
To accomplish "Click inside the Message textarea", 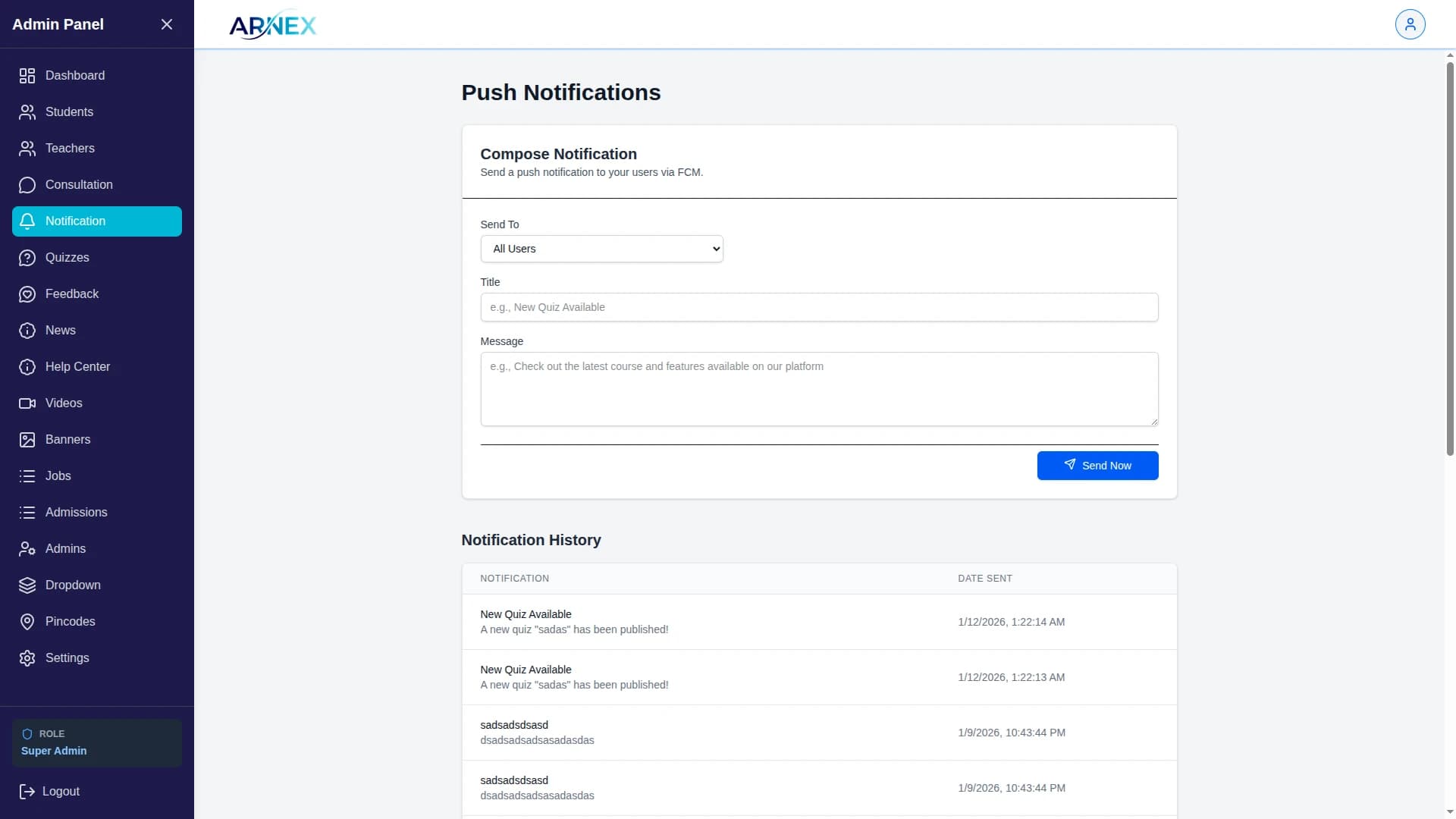I will (819, 389).
